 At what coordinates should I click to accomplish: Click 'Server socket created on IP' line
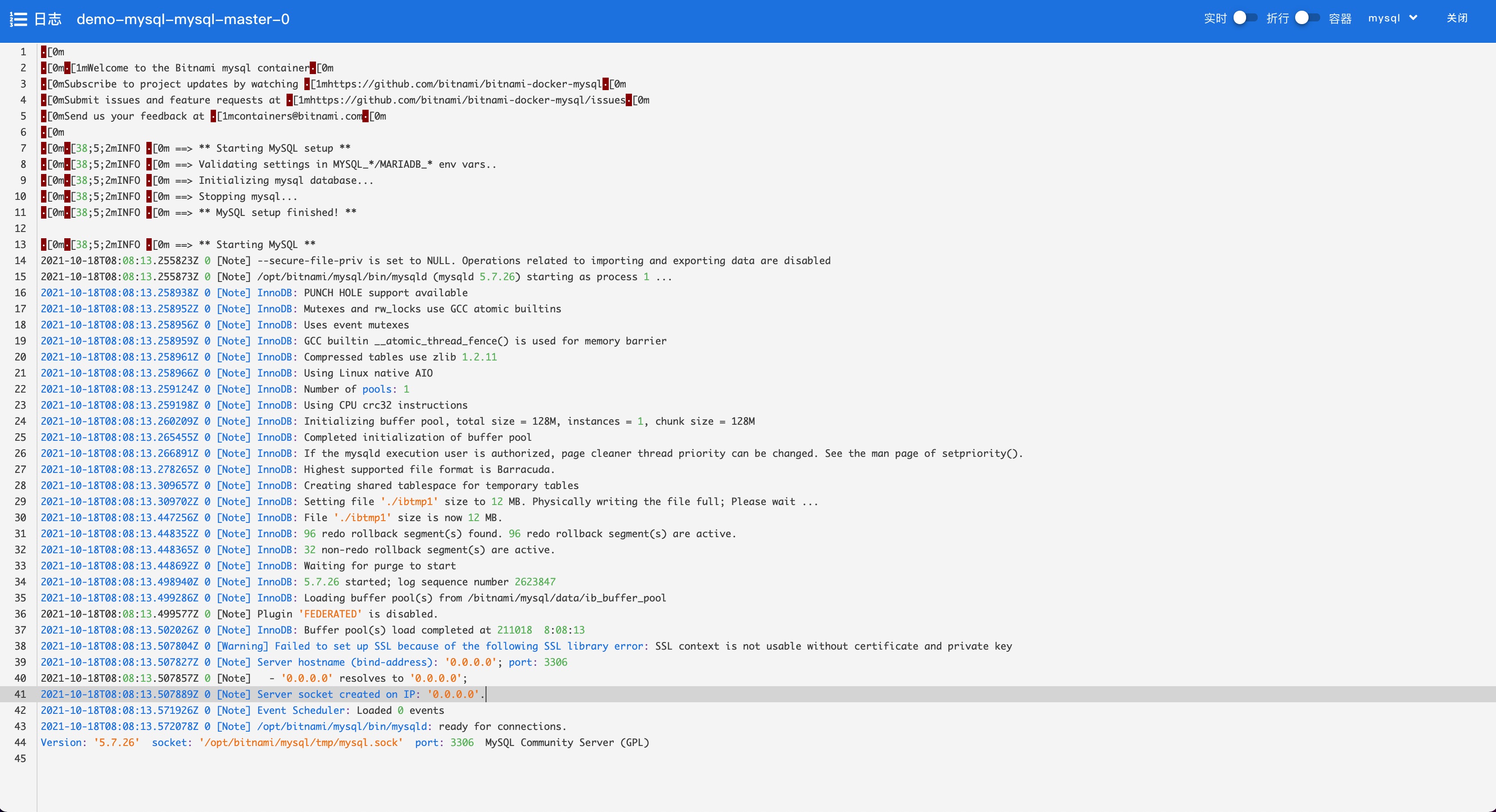click(x=263, y=694)
